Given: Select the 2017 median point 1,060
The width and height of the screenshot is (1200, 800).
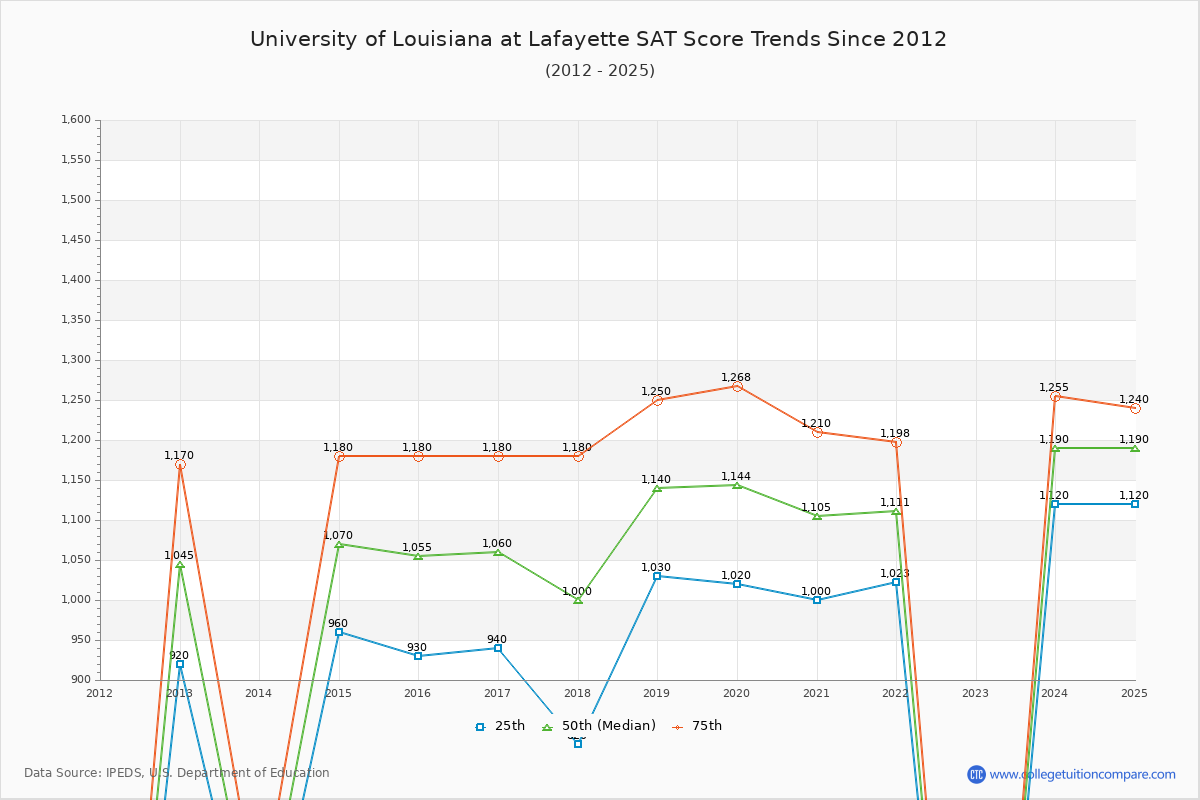Looking at the screenshot, I should pyautogui.click(x=498, y=552).
